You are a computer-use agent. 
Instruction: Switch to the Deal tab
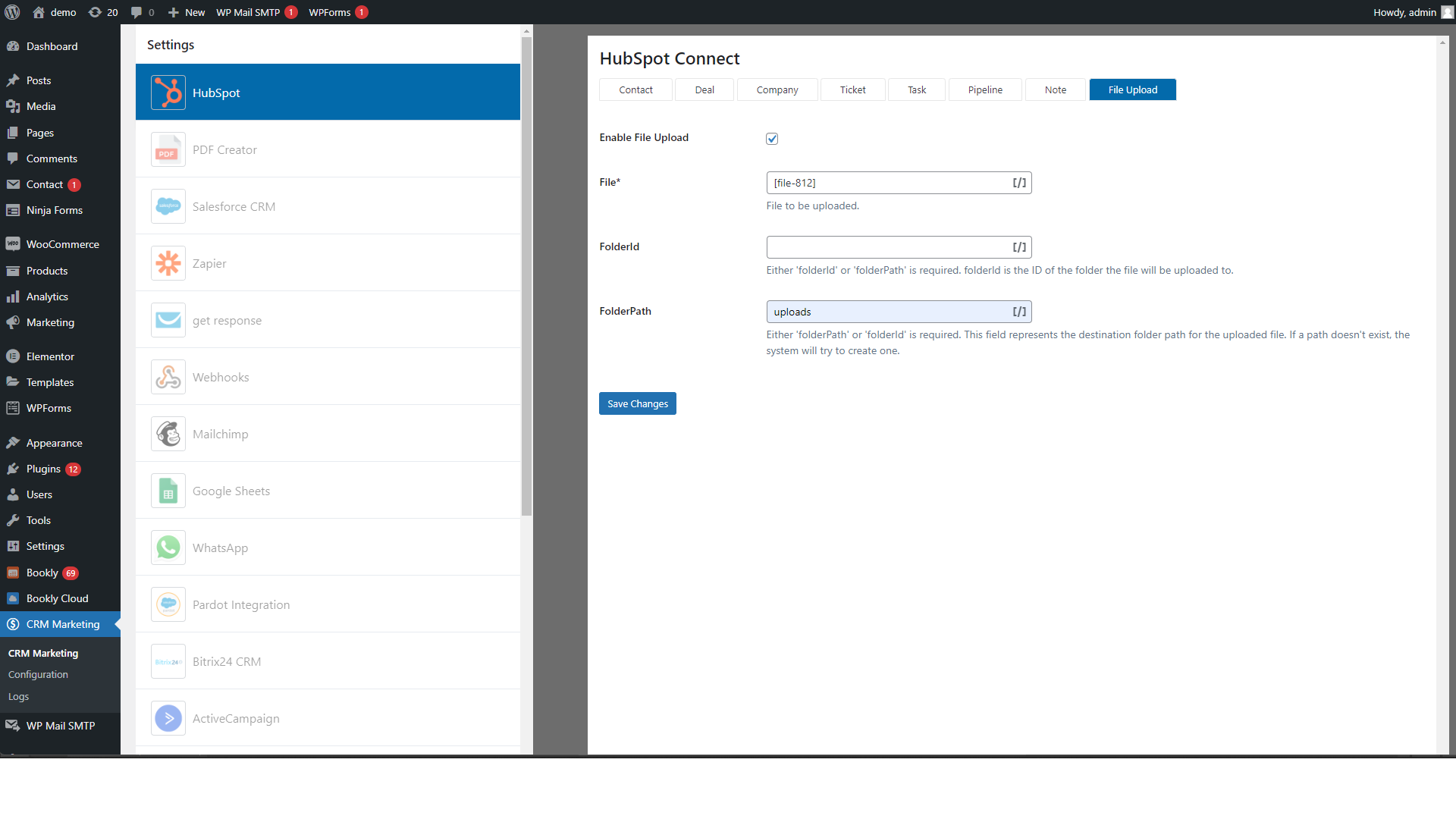pyautogui.click(x=704, y=89)
